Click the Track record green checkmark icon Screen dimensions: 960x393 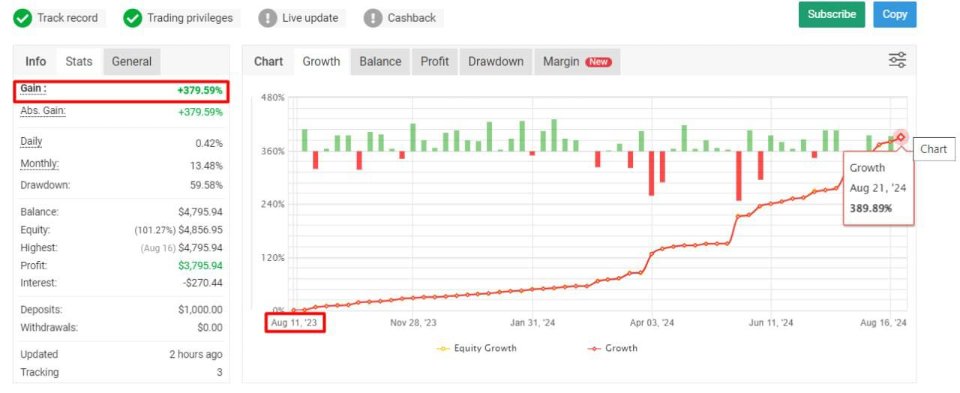point(23,18)
